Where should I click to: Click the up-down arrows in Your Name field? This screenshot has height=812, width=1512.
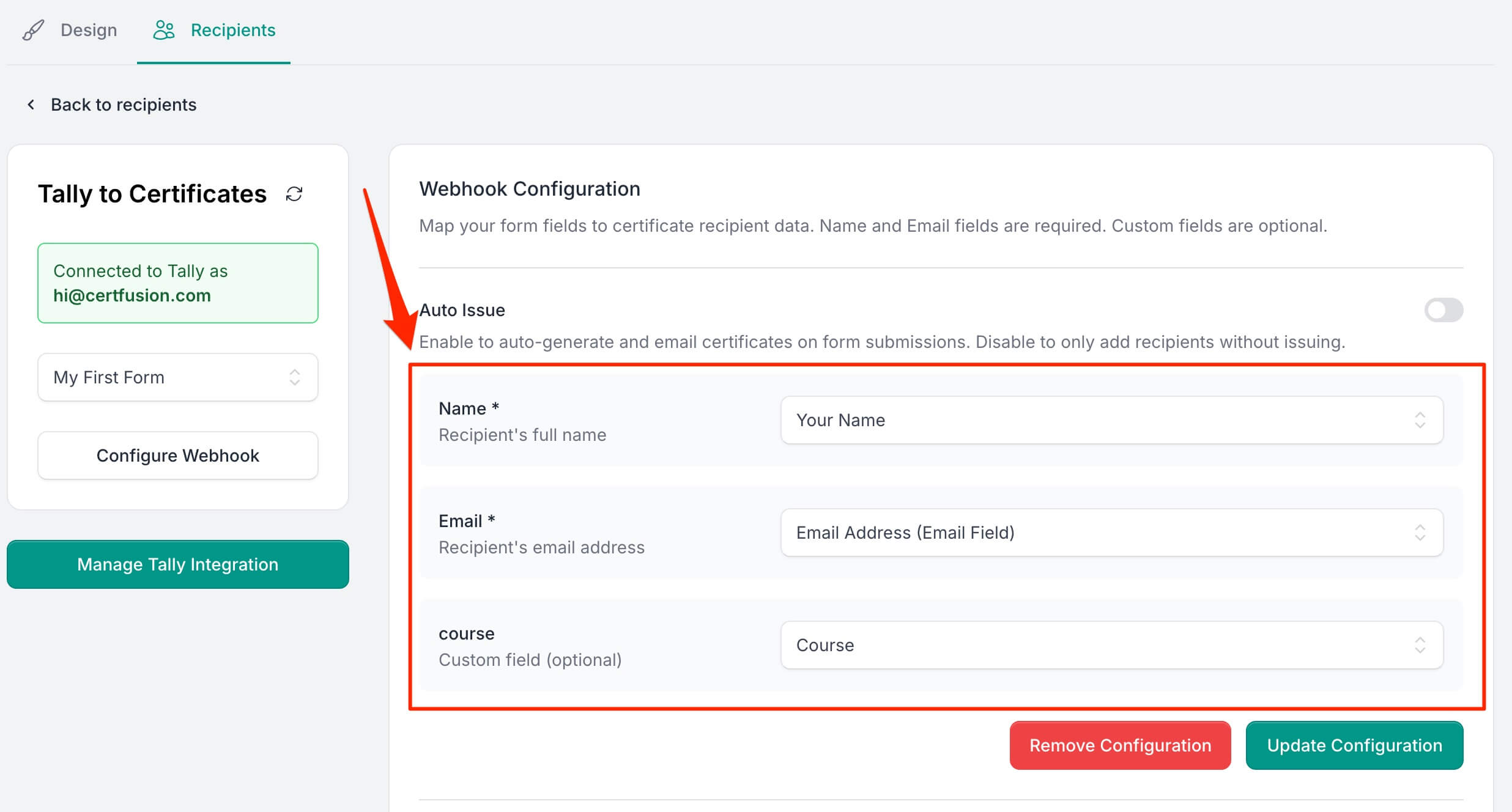[x=1420, y=420]
